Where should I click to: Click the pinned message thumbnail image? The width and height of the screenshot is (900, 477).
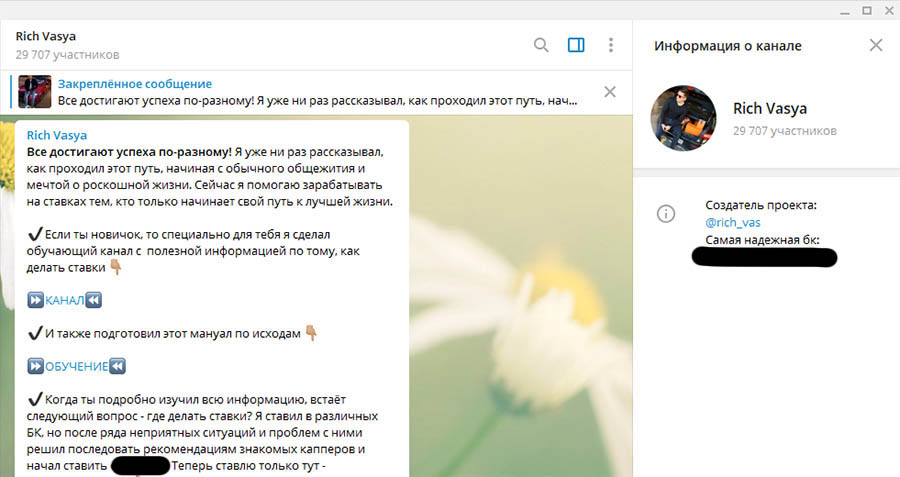coord(36,92)
